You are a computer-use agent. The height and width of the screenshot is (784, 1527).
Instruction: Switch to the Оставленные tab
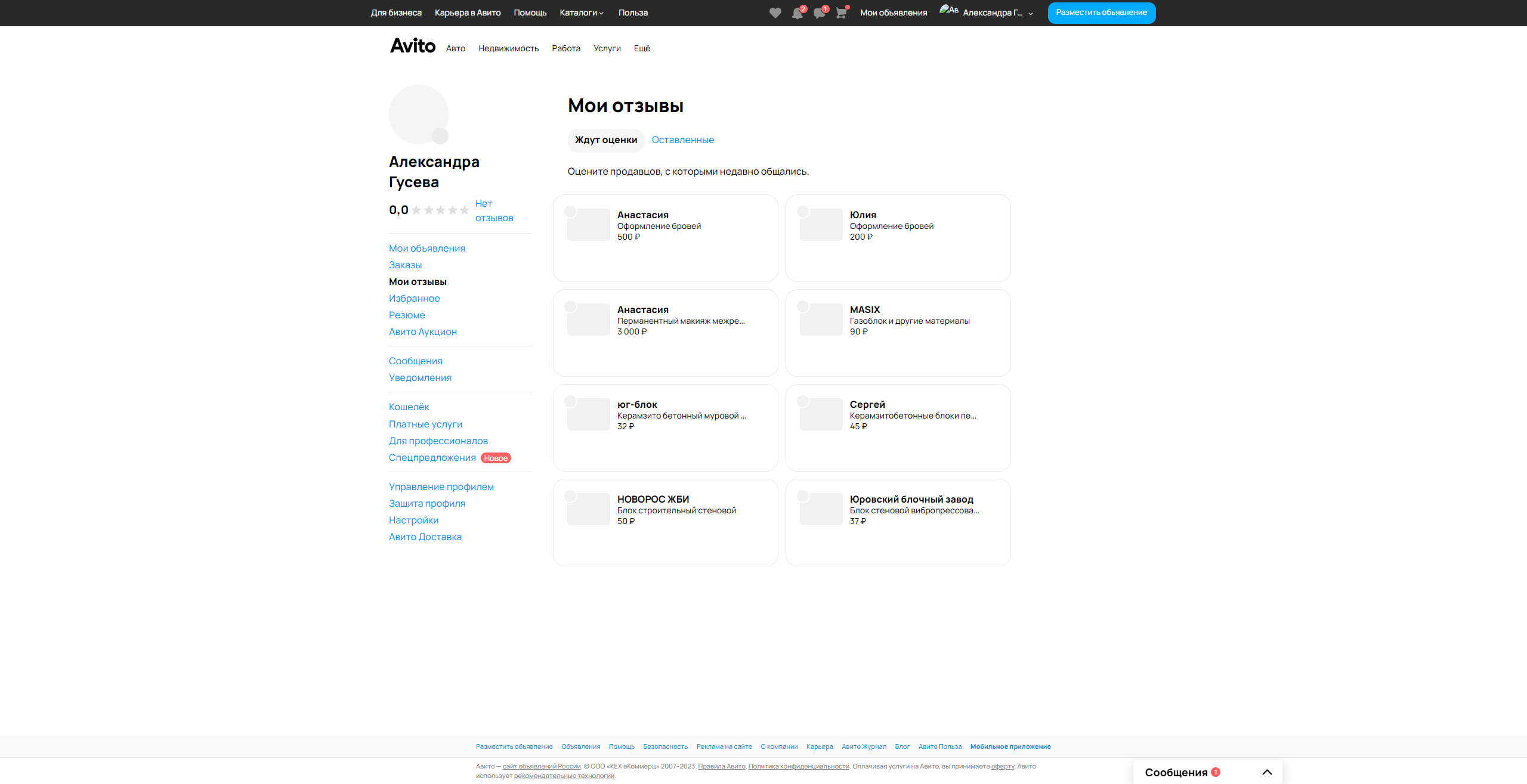coord(682,140)
